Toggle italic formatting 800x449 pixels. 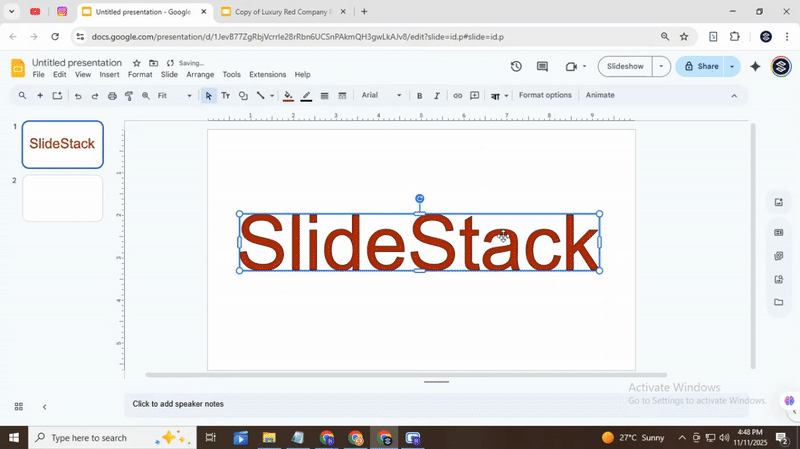[436, 96]
